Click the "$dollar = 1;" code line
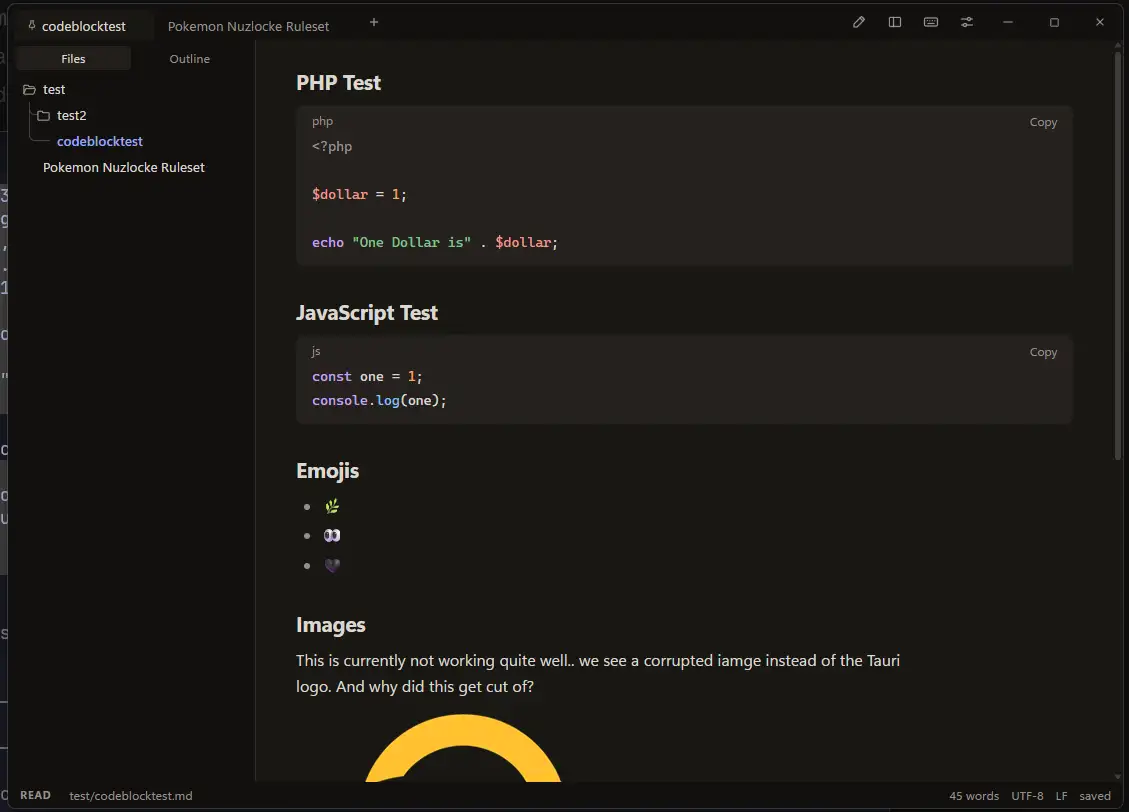This screenshot has width=1129, height=812. point(359,194)
